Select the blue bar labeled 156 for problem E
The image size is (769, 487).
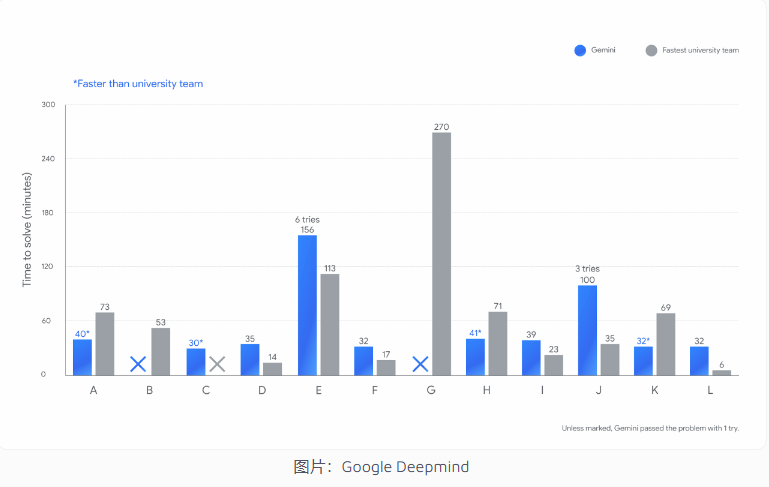tap(307, 305)
